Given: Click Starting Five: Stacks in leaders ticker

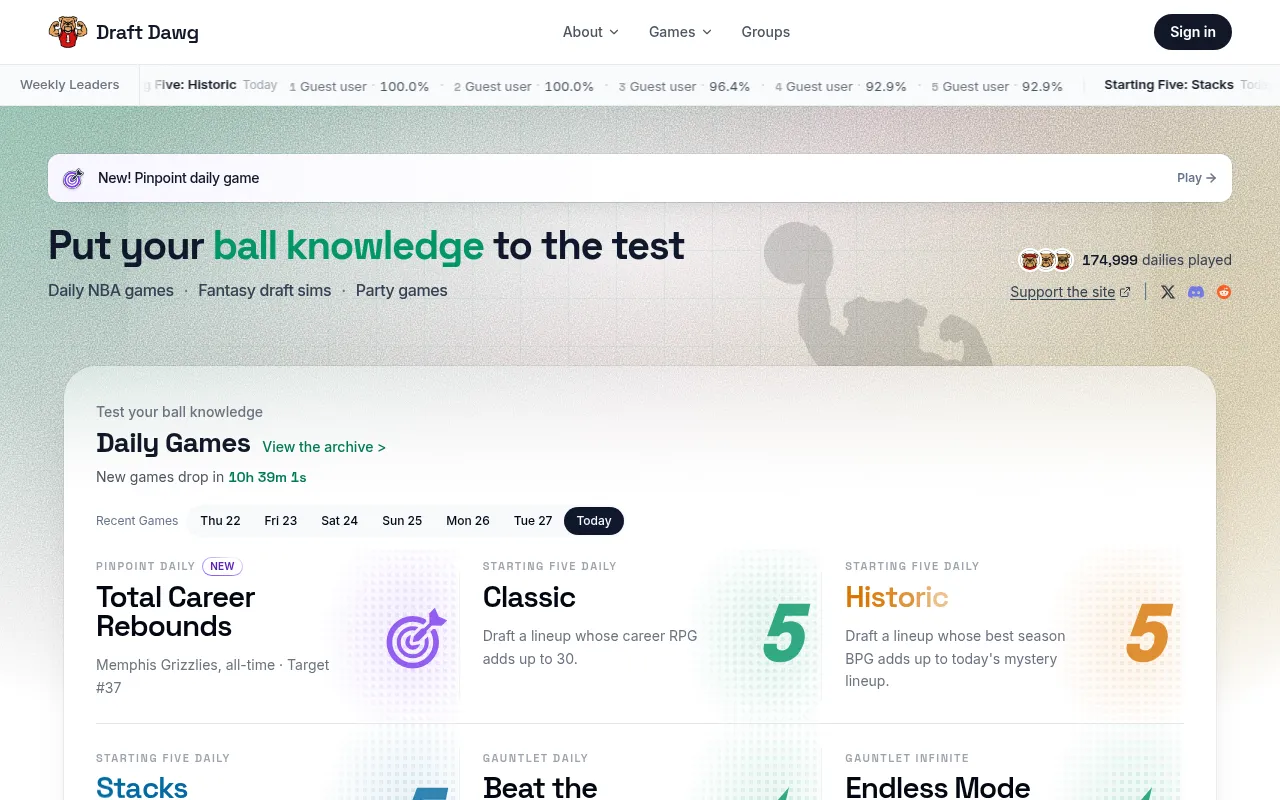Looking at the screenshot, I should (x=1169, y=85).
